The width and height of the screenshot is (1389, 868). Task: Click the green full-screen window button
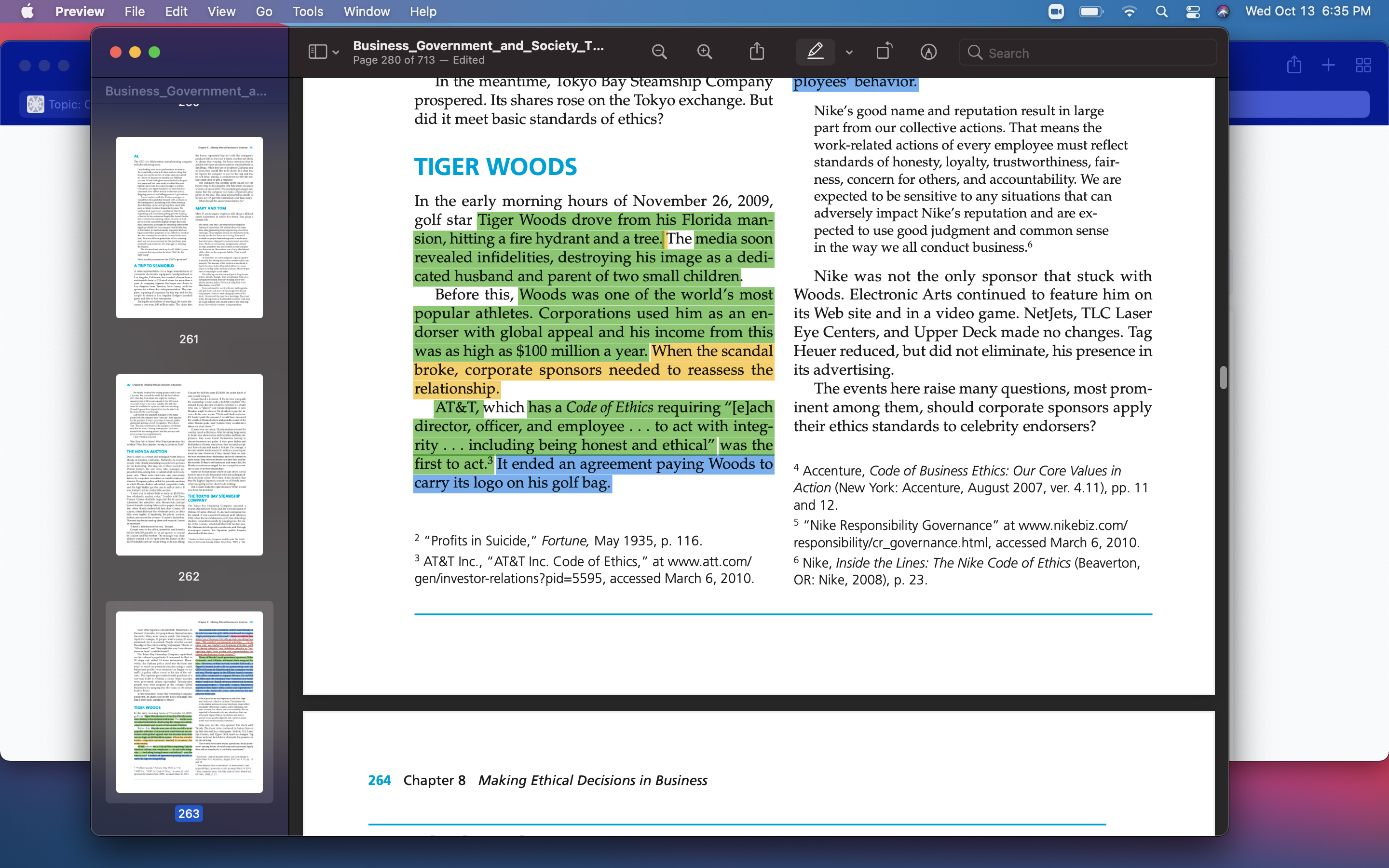154,52
